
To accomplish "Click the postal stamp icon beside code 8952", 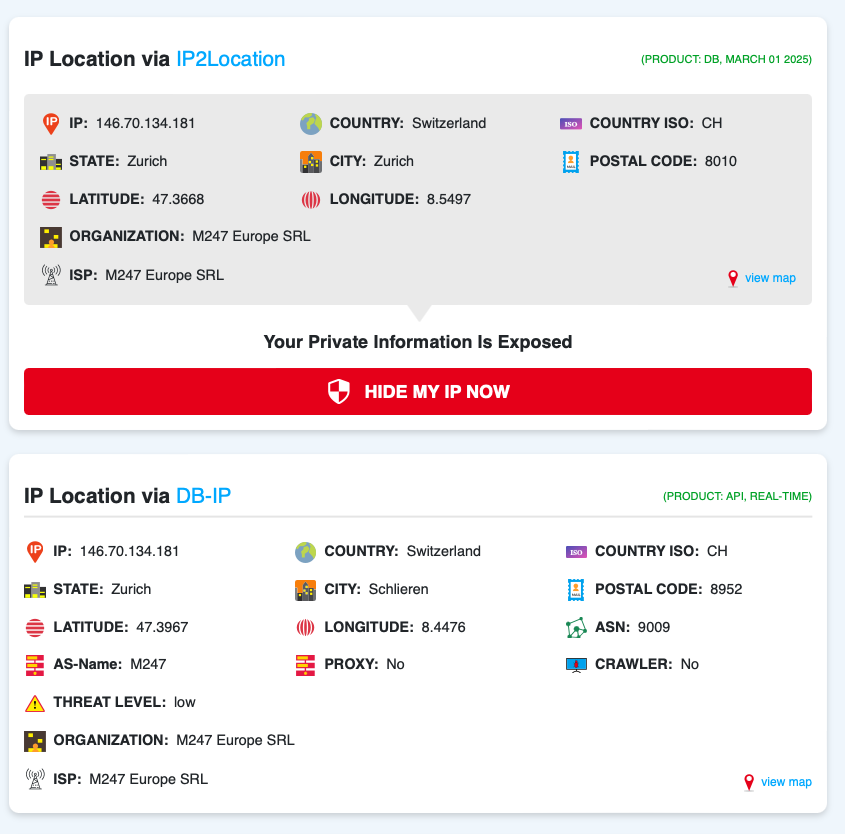I will [576, 589].
